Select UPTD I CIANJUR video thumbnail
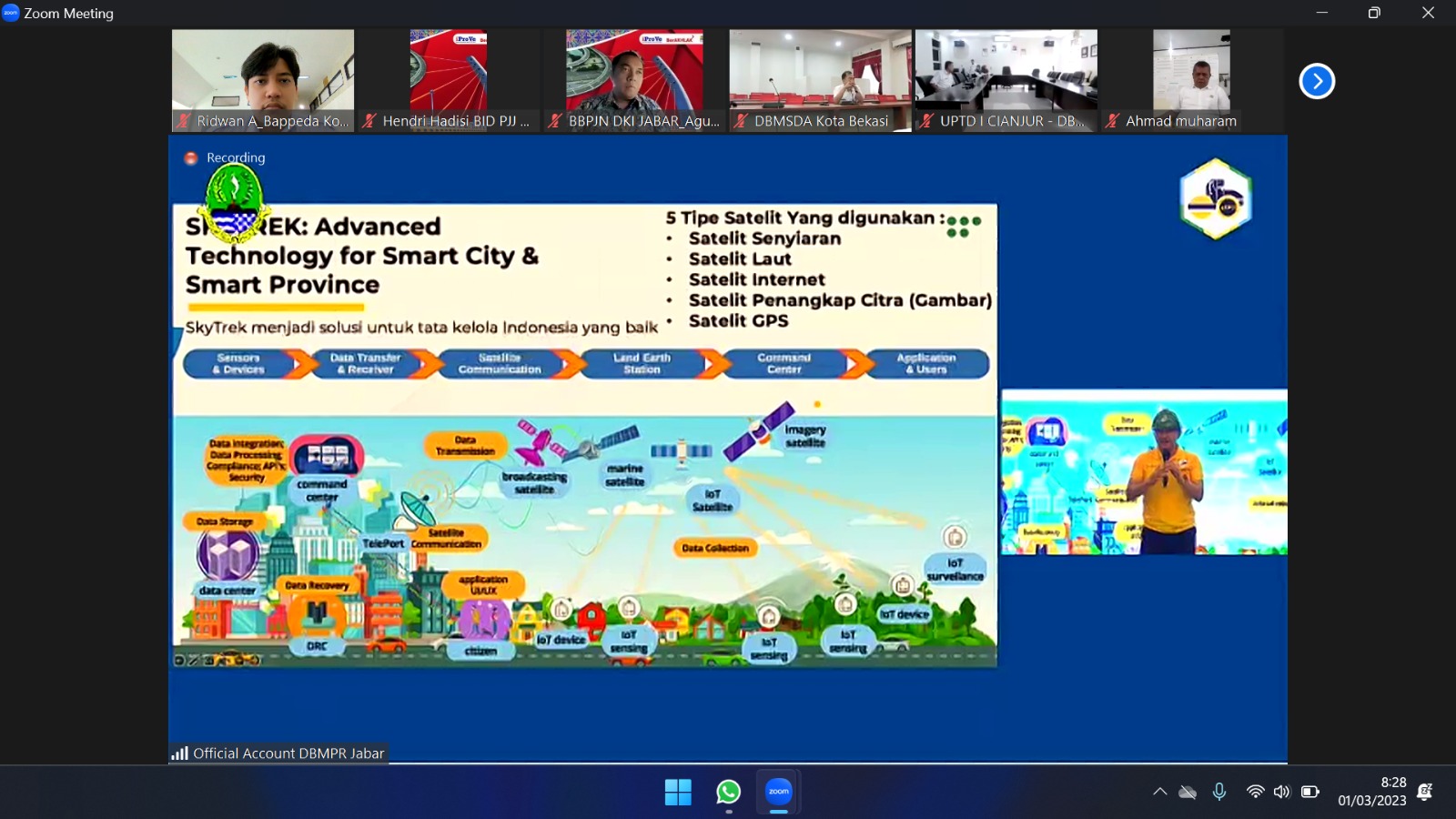Screen dimensions: 1456x819 (x=1006, y=81)
